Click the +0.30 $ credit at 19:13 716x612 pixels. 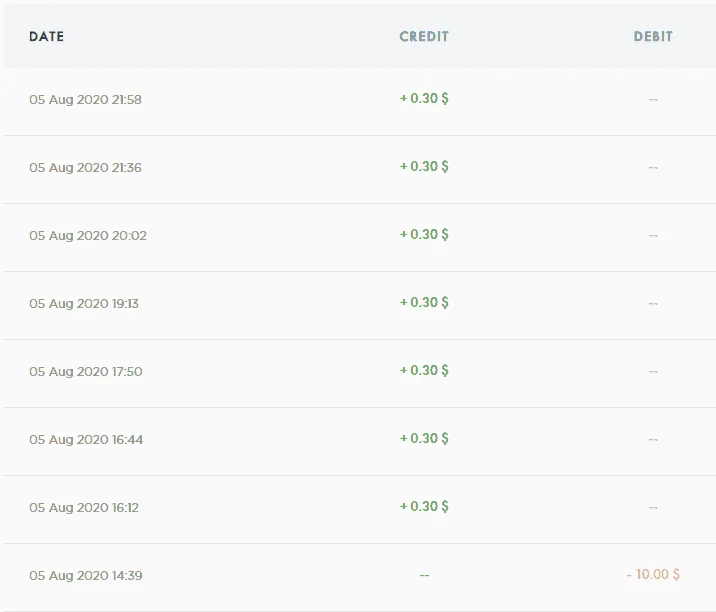[x=424, y=303]
